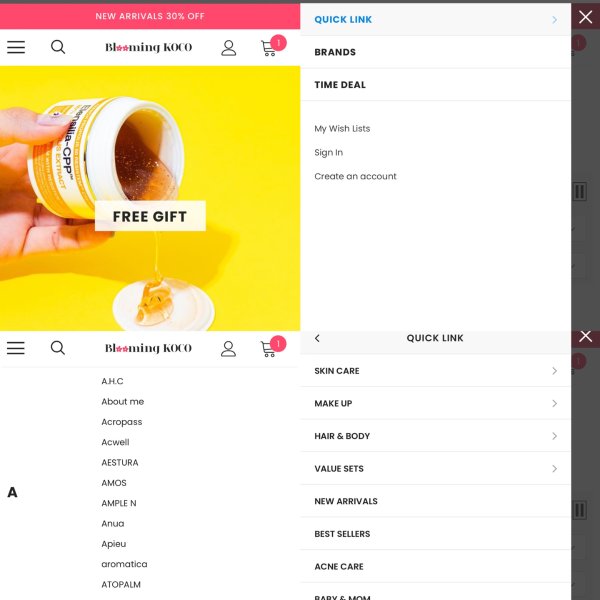This screenshot has width=600, height=600.
Task: Open the ATOPALM brand link
Action: [x=121, y=584]
